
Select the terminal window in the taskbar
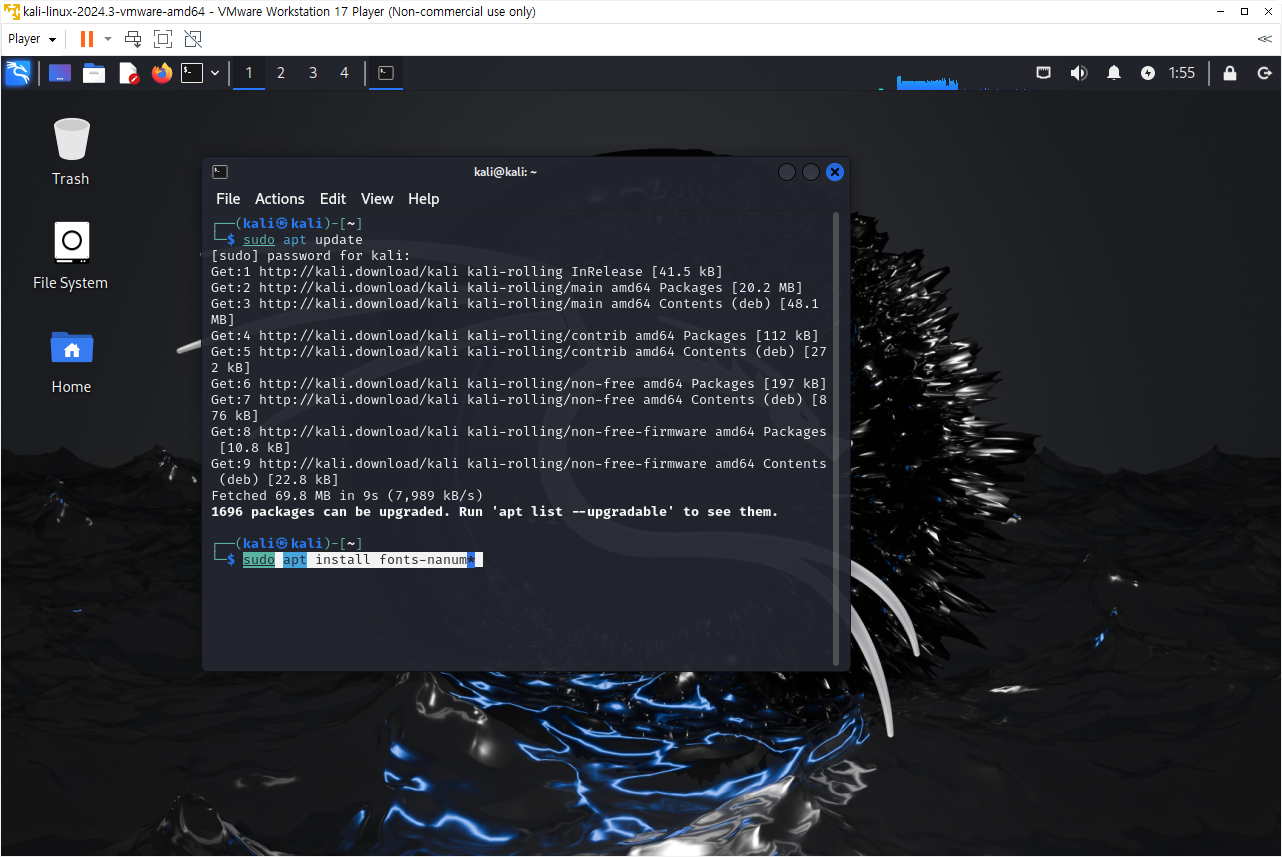point(386,73)
